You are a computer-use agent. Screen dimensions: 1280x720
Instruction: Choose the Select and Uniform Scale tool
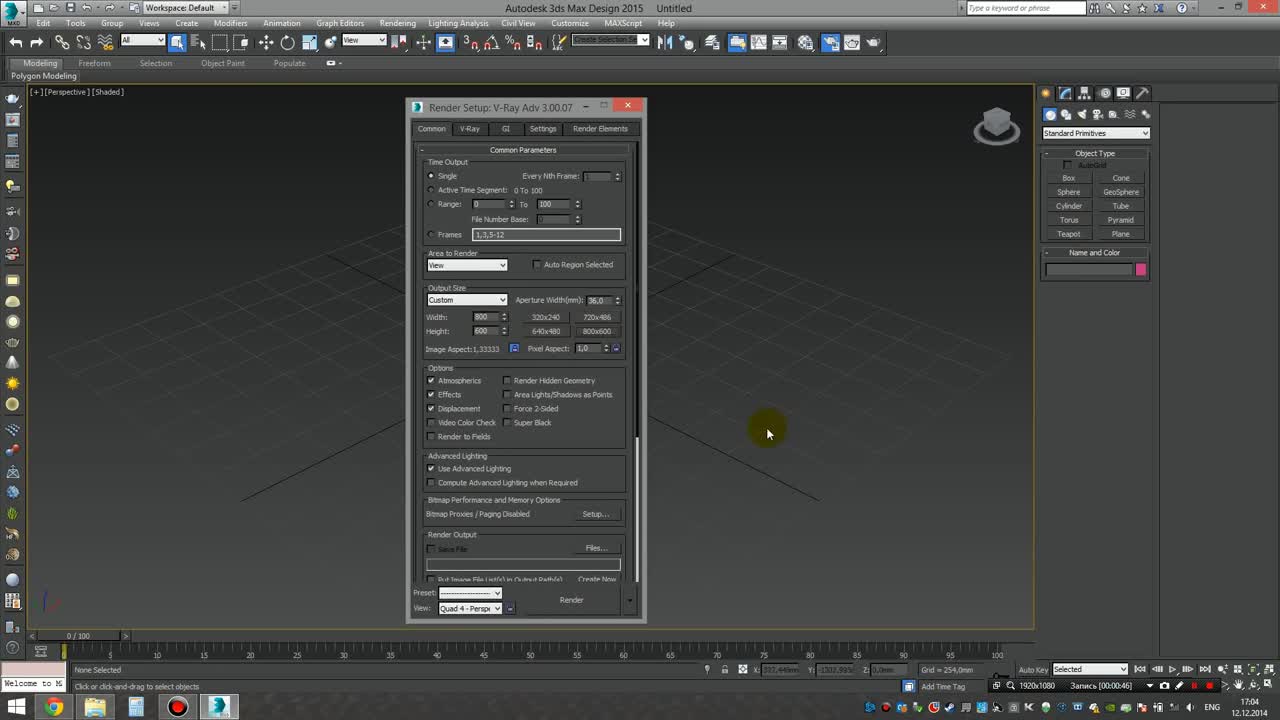click(309, 42)
